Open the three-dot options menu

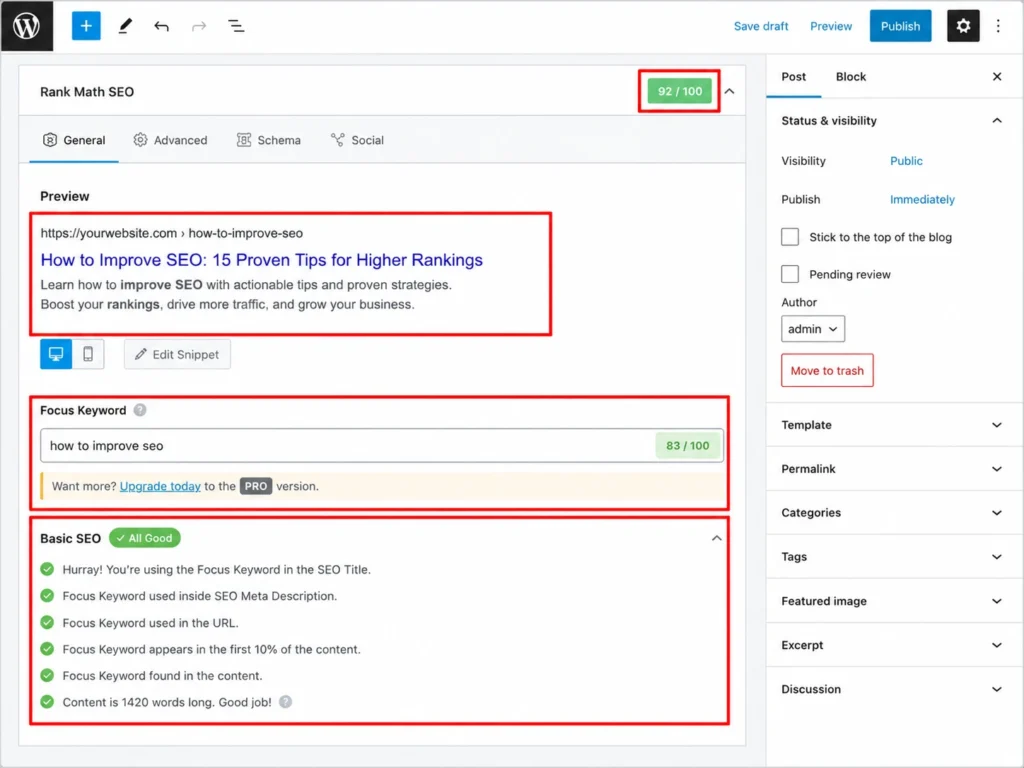[x=998, y=26]
